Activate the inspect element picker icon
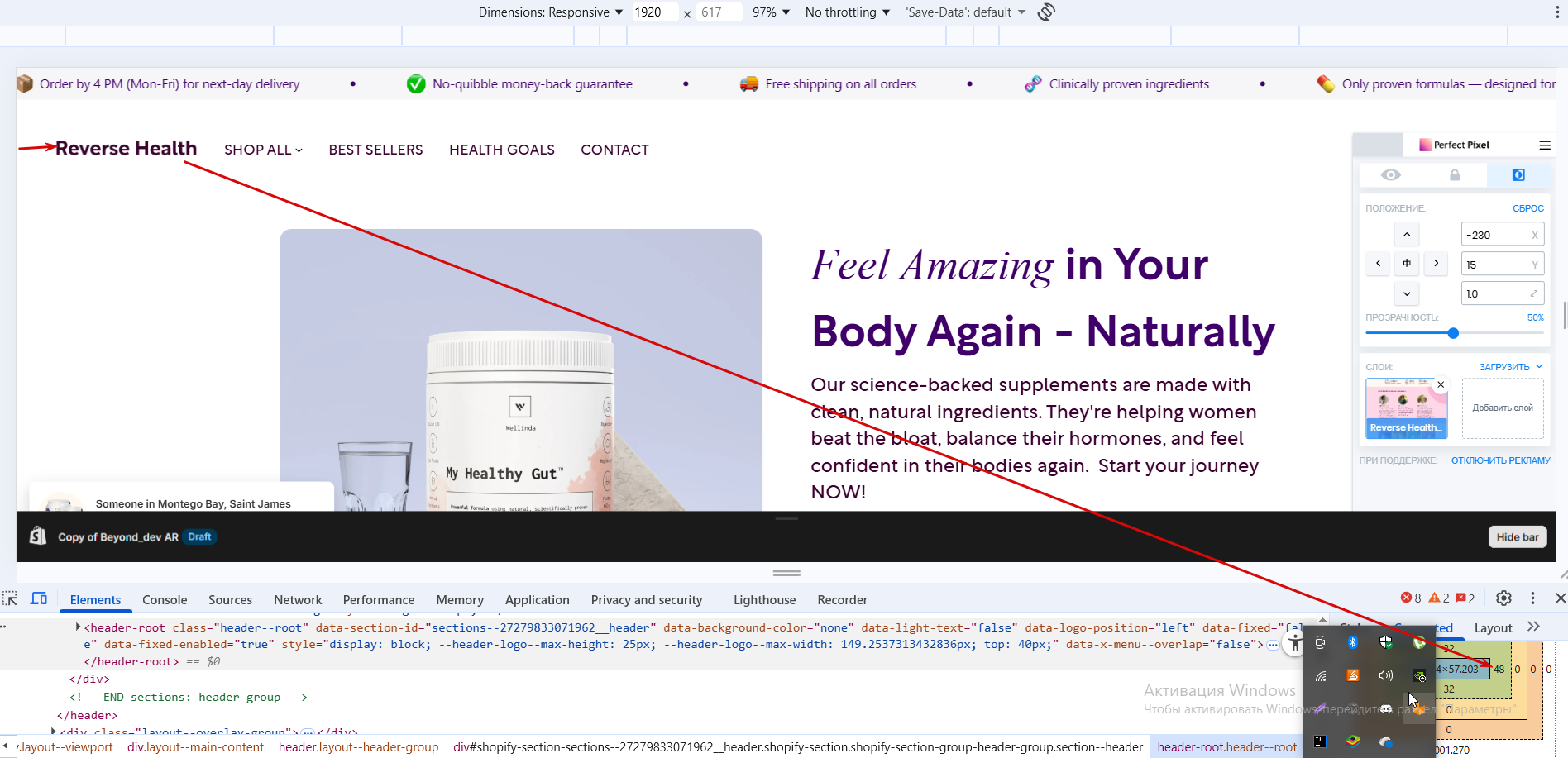This screenshot has width=1568, height=758. pyautogui.click(x=10, y=599)
